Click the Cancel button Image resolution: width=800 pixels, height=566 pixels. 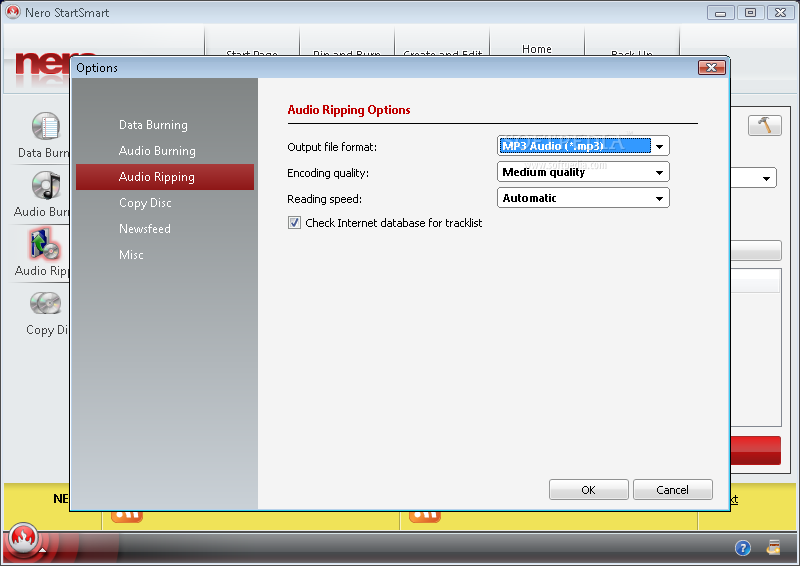click(x=672, y=490)
